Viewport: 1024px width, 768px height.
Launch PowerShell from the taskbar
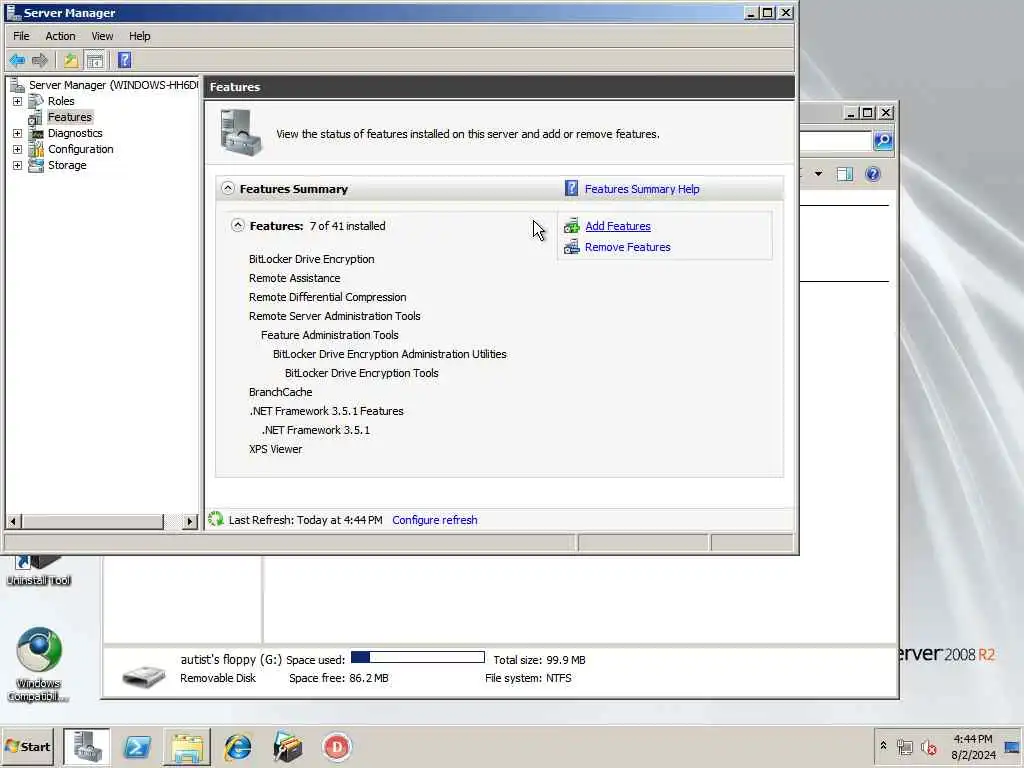(137, 746)
